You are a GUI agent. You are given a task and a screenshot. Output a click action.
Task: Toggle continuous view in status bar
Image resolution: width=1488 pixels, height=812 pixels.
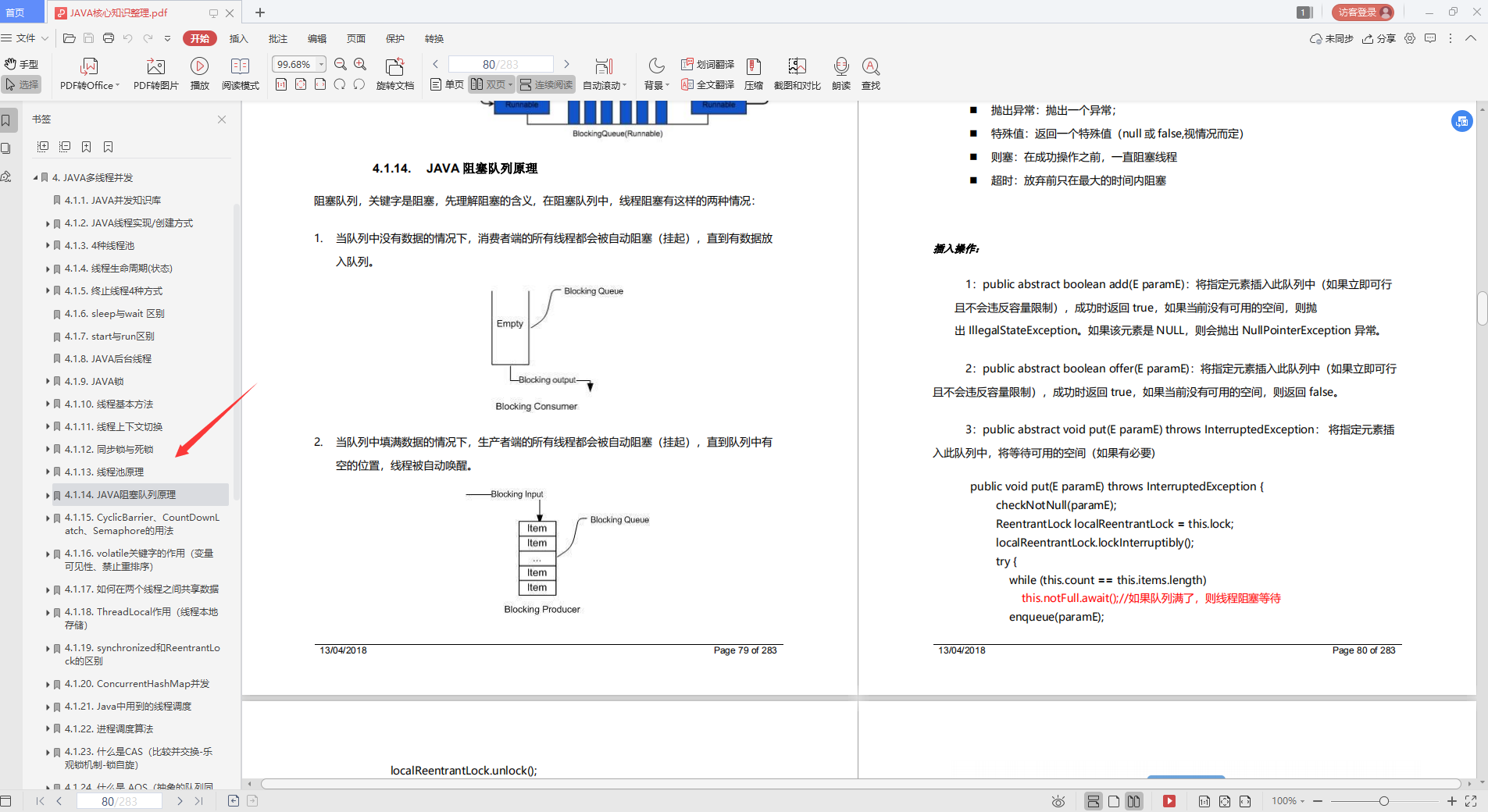1094,801
